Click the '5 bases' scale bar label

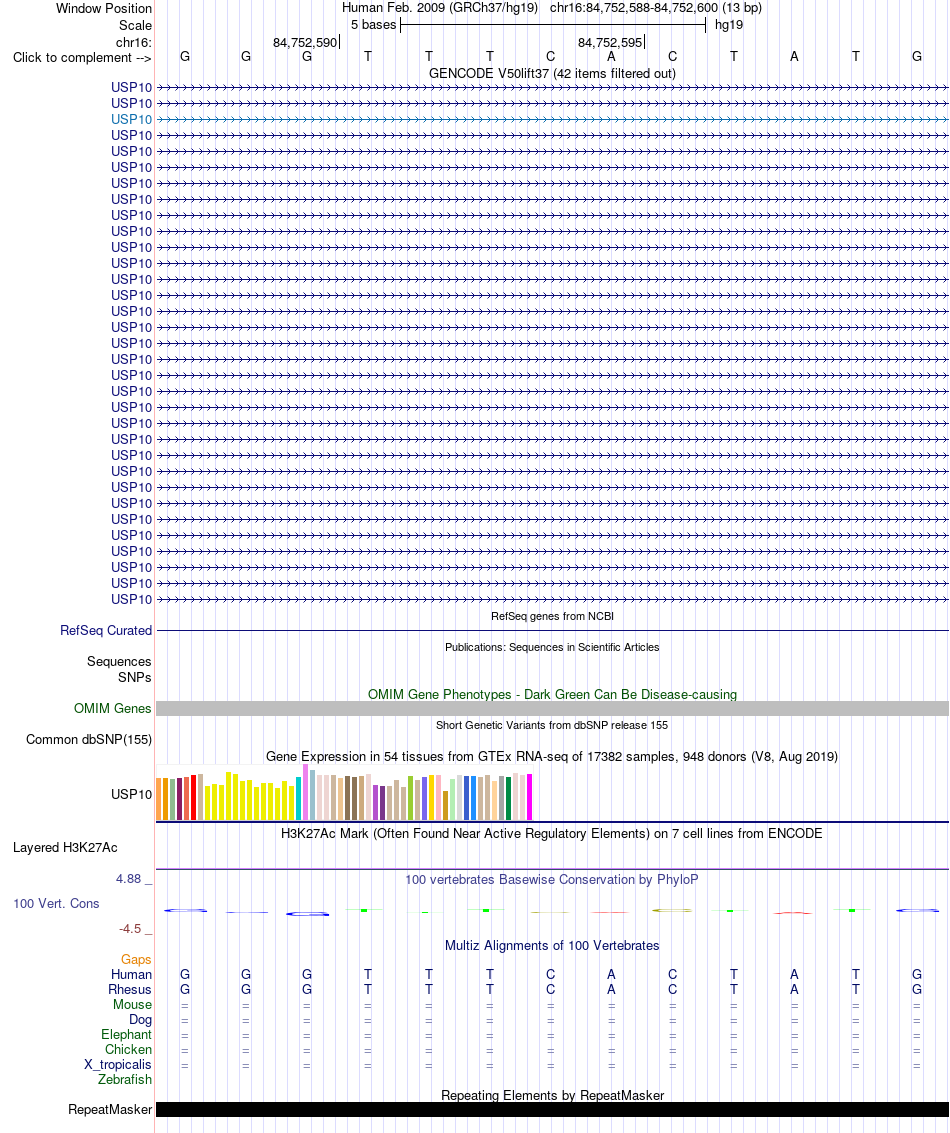pos(373,25)
